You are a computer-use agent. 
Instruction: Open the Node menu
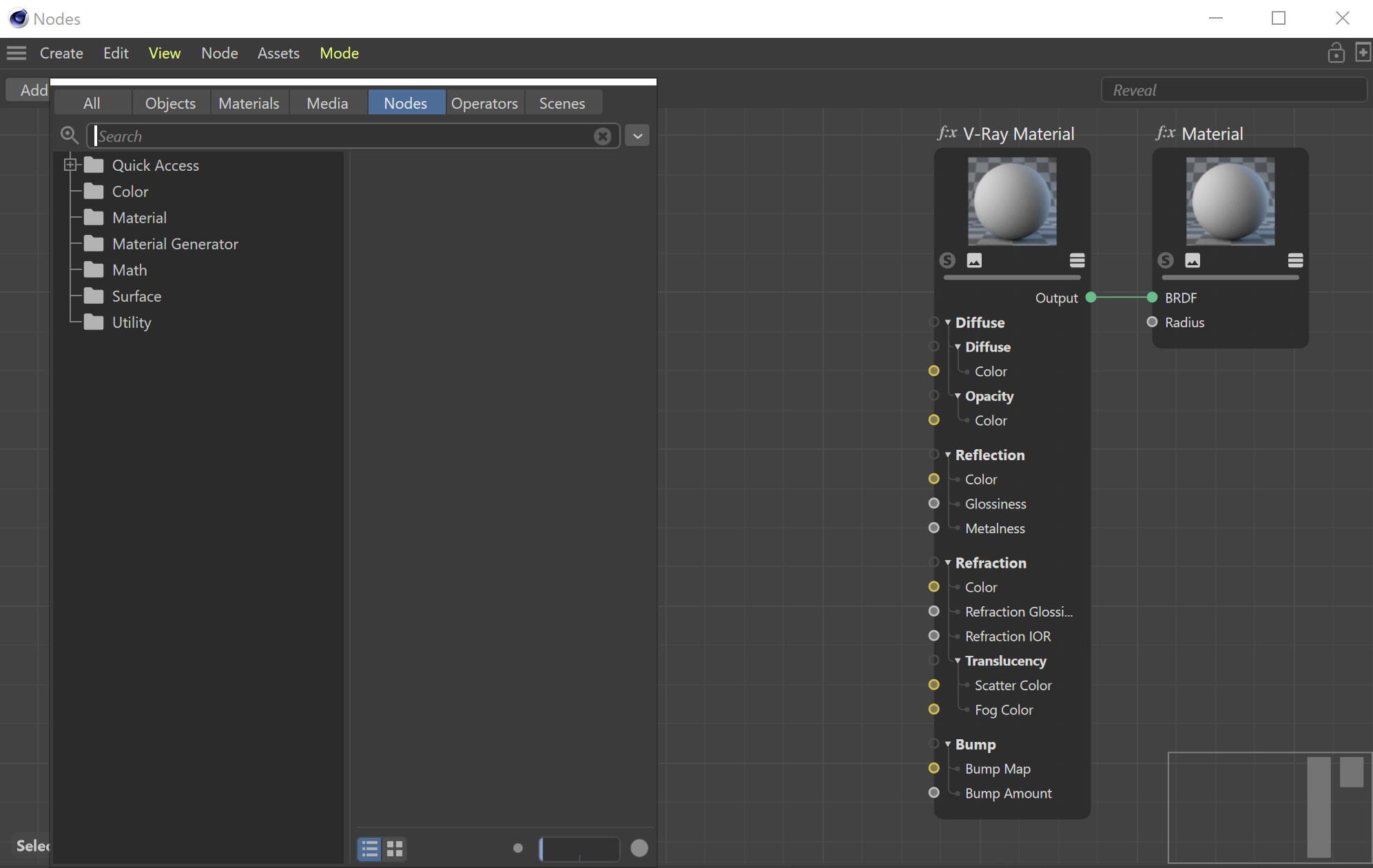tap(219, 53)
